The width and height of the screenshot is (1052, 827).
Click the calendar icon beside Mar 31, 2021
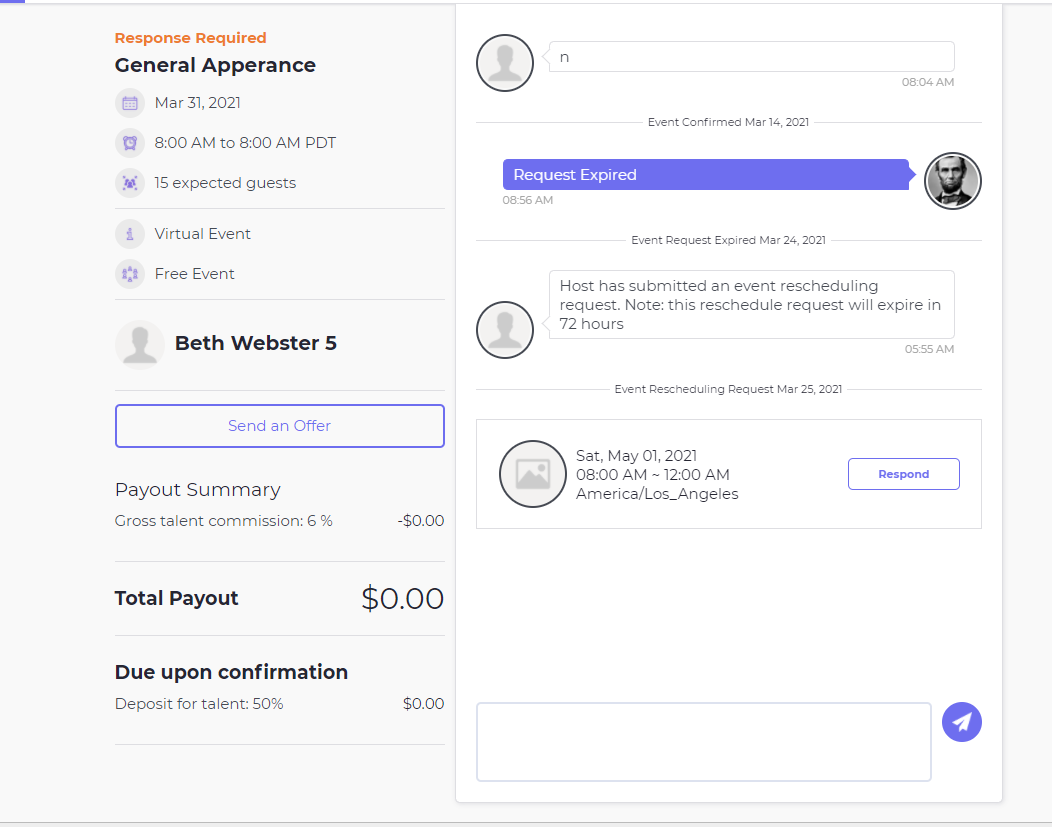tap(130, 103)
